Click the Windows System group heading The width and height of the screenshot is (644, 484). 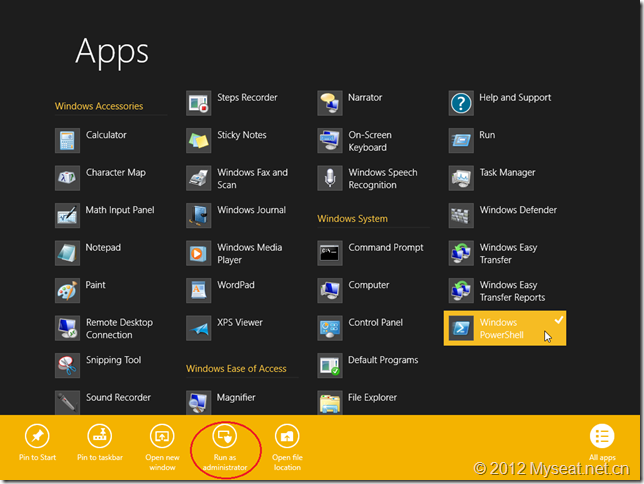[352, 219]
